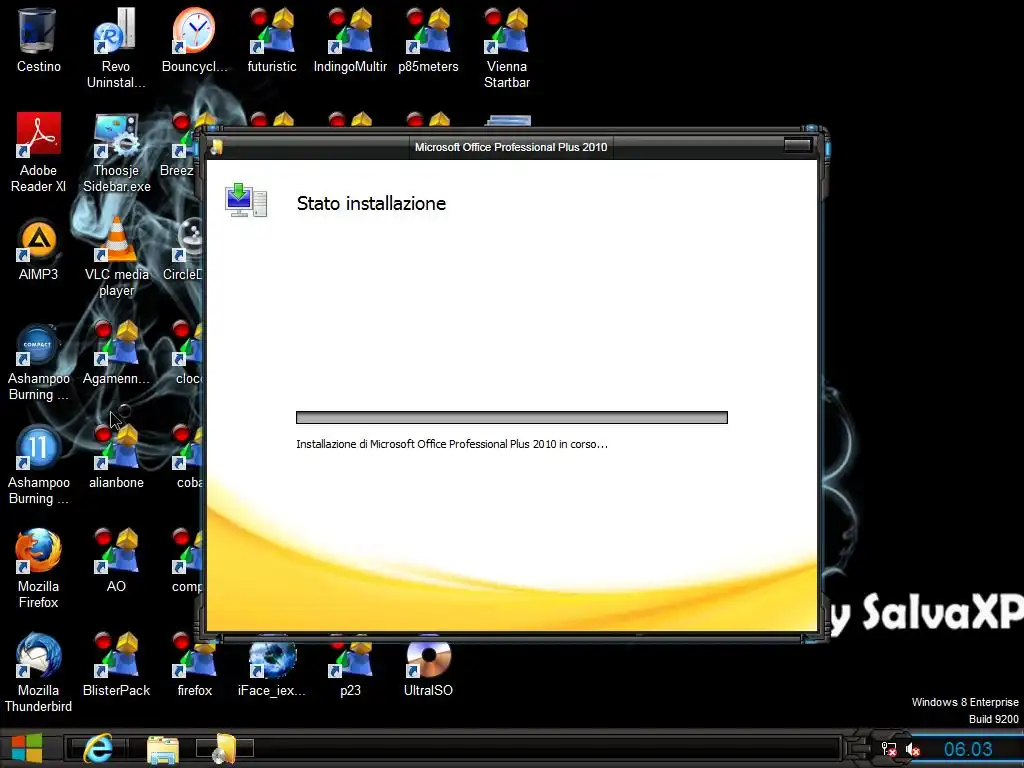Viewport: 1024px width, 768px height.
Task: Select the p23 desktop shortcut
Action: point(350,668)
